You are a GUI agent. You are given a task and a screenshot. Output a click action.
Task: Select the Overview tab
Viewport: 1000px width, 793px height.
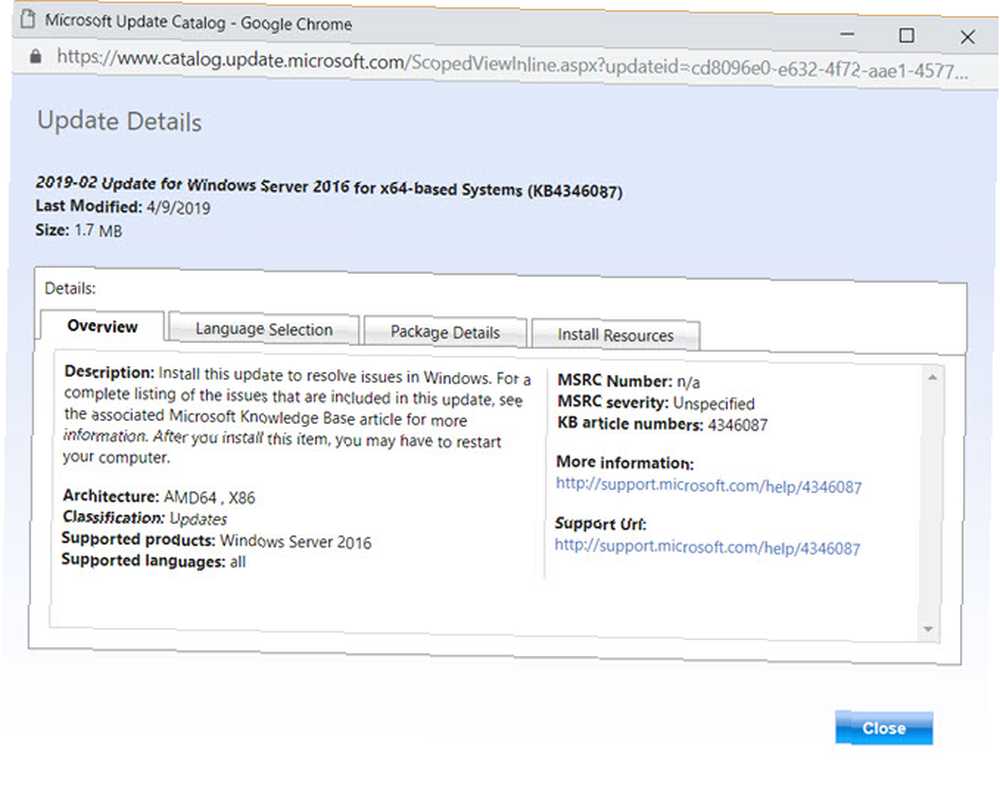tap(102, 326)
